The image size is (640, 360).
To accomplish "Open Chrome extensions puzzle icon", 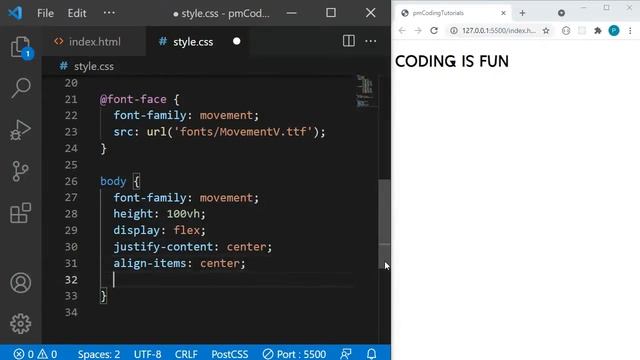I will tap(598, 31).
